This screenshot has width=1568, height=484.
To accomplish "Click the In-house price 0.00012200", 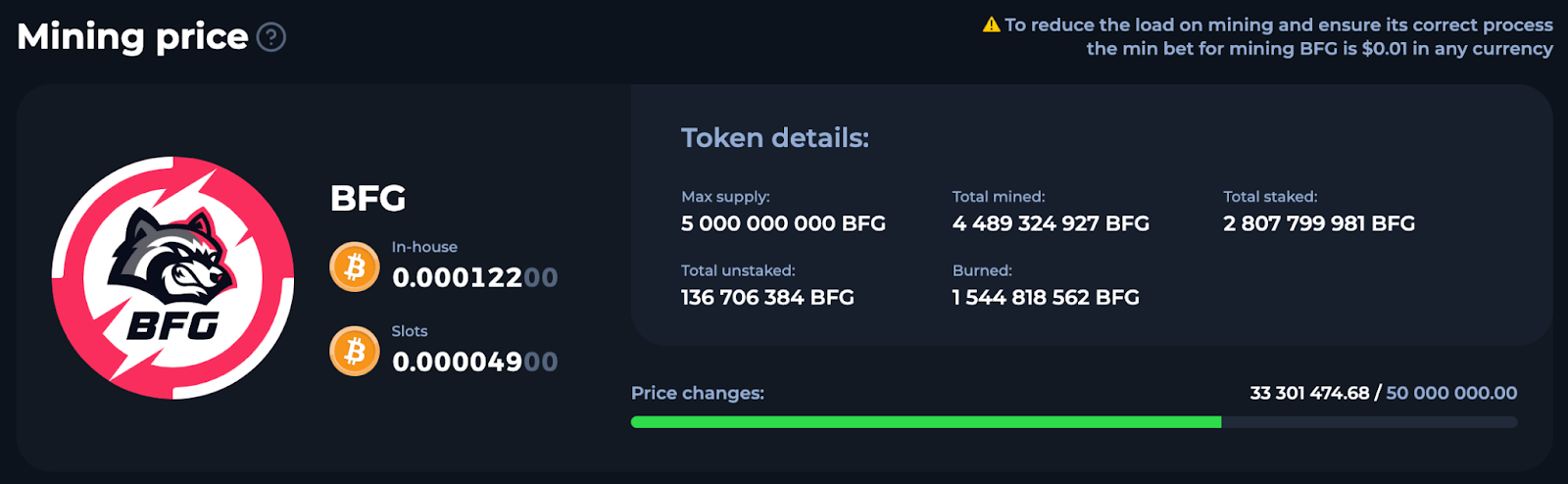I will click(474, 278).
